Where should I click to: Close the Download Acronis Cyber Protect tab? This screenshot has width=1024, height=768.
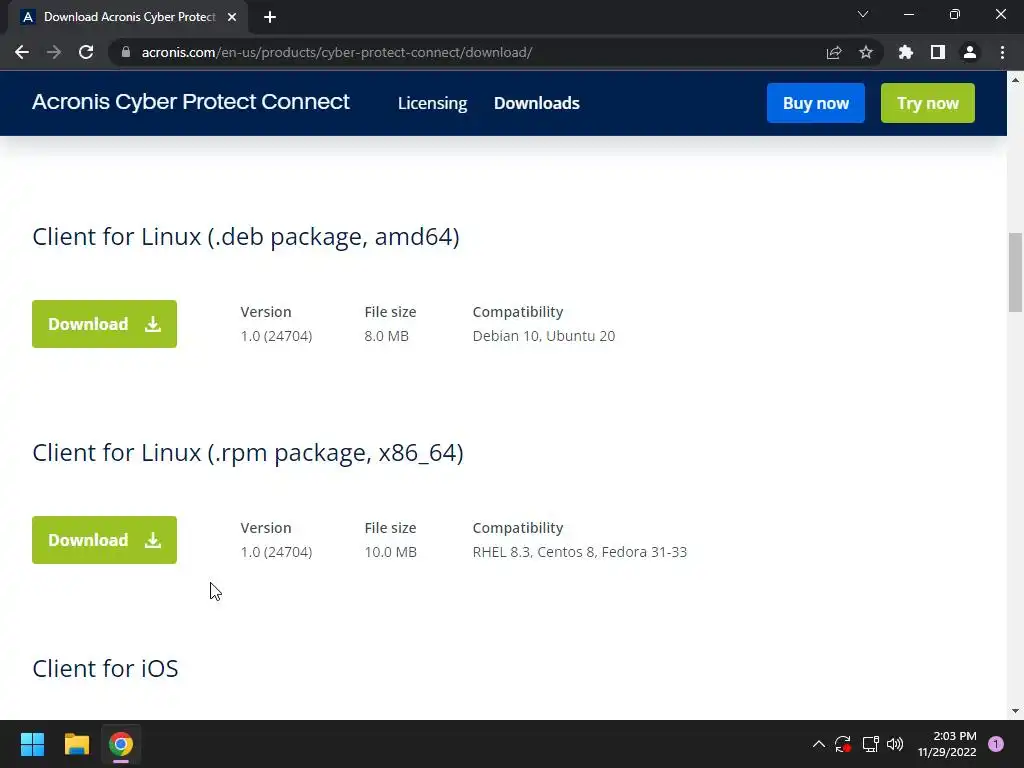(232, 17)
